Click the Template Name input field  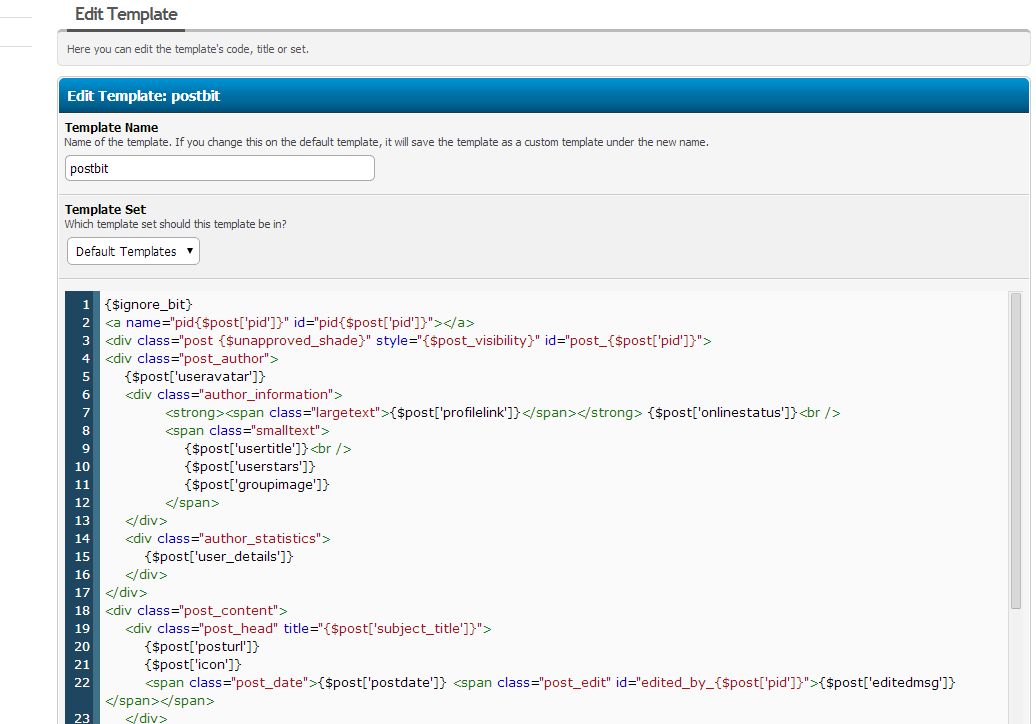tap(219, 169)
